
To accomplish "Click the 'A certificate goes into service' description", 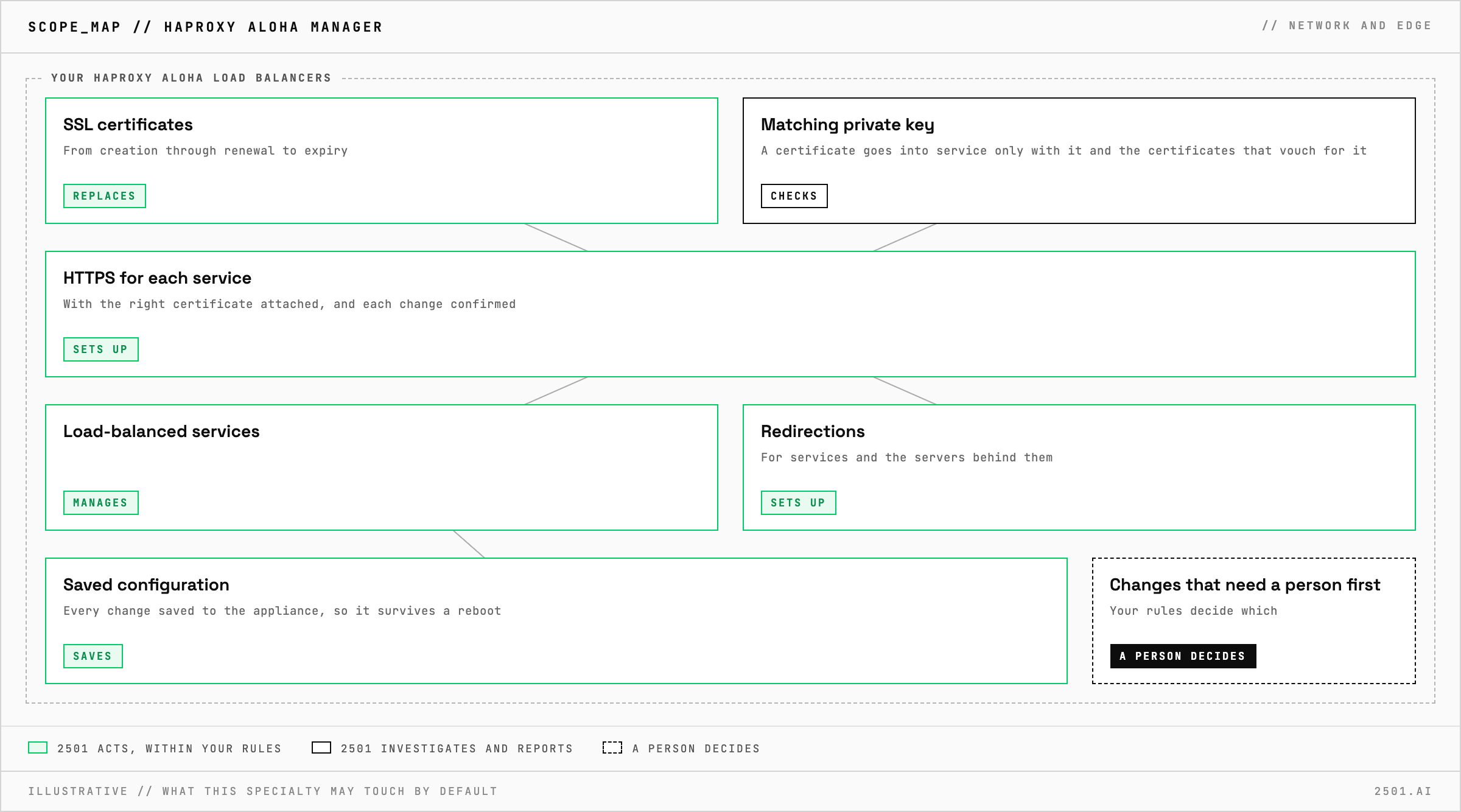I will 1064,151.
